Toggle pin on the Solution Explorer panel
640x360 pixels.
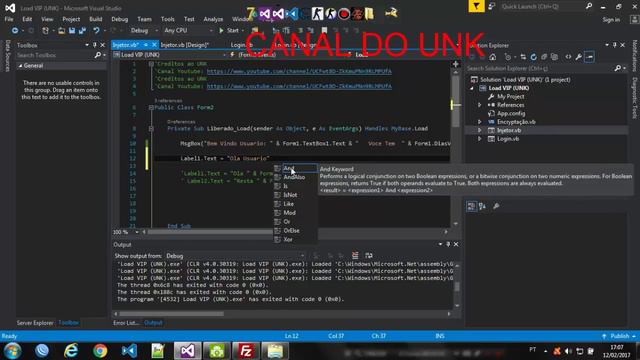[x=615, y=45]
